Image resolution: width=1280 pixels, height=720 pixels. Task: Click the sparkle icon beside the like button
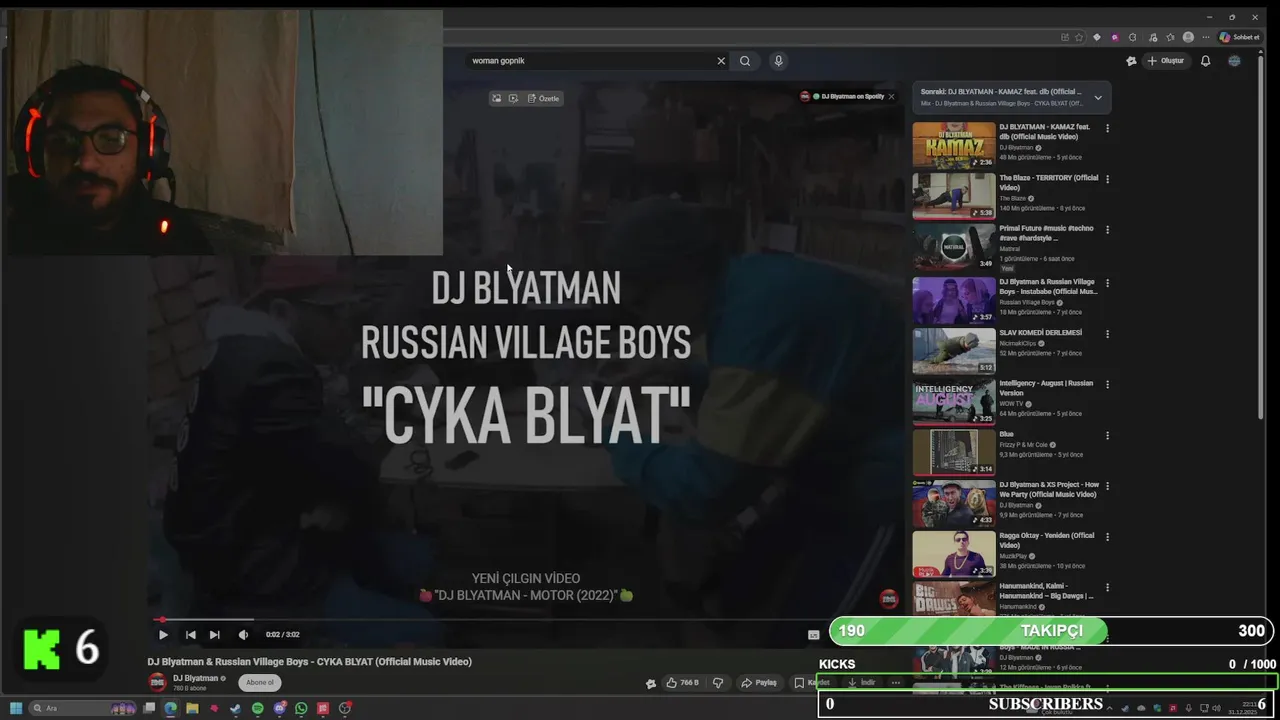pyautogui.click(x=651, y=683)
